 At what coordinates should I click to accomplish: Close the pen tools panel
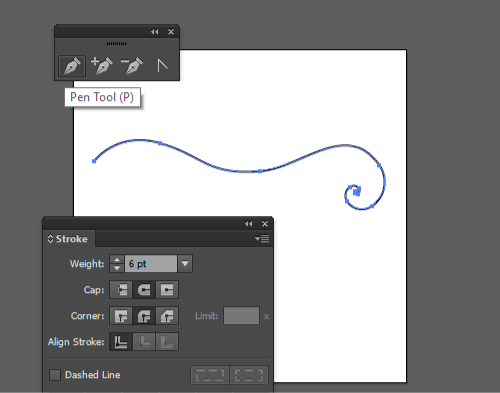pyautogui.click(x=171, y=32)
